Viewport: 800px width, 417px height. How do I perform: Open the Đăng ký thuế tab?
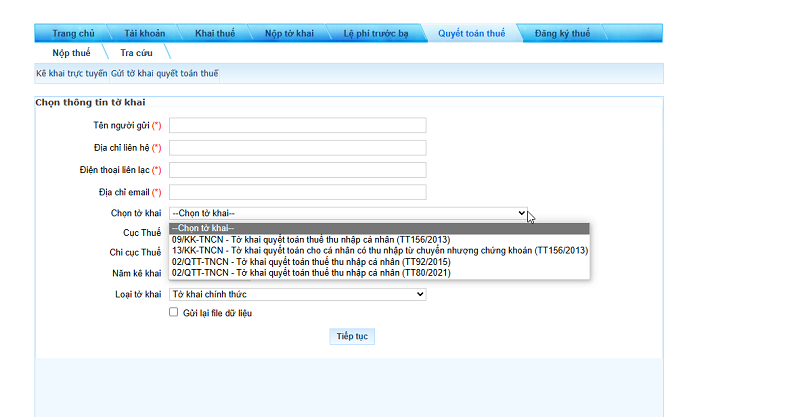pos(562,33)
